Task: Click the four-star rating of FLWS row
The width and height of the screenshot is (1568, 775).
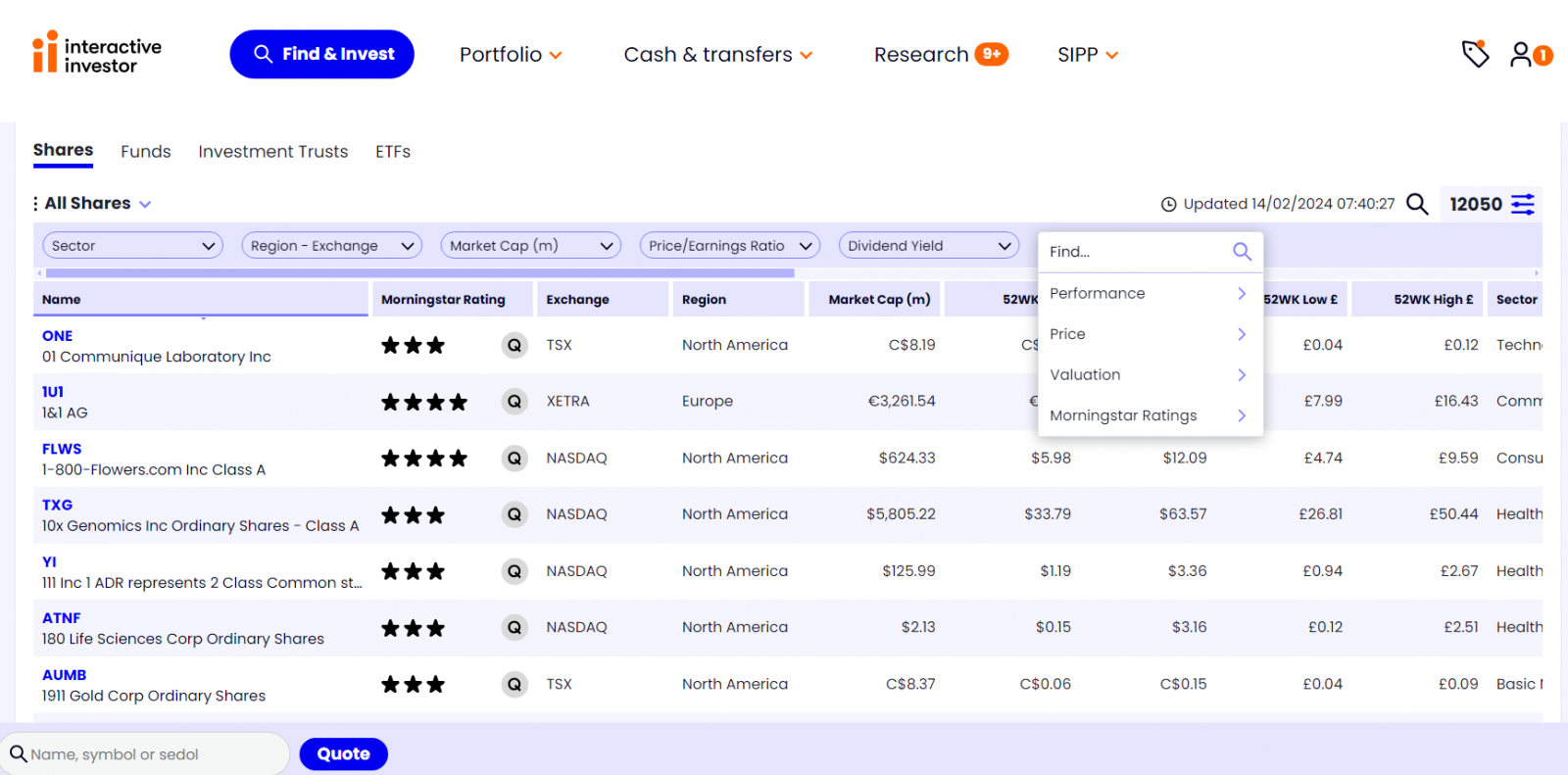Action: (x=424, y=458)
